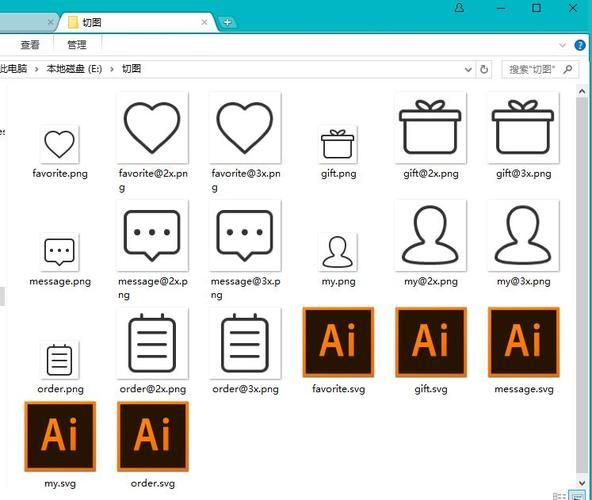
Task: Select the favorite@3x.png heart thumbnail
Action: (x=245, y=128)
